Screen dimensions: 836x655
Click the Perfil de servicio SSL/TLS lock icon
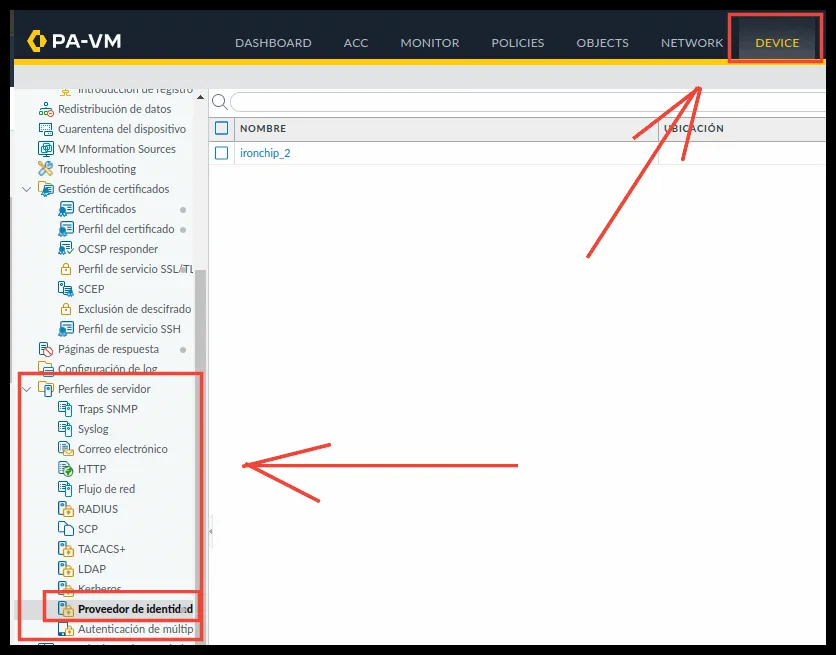click(x=66, y=269)
